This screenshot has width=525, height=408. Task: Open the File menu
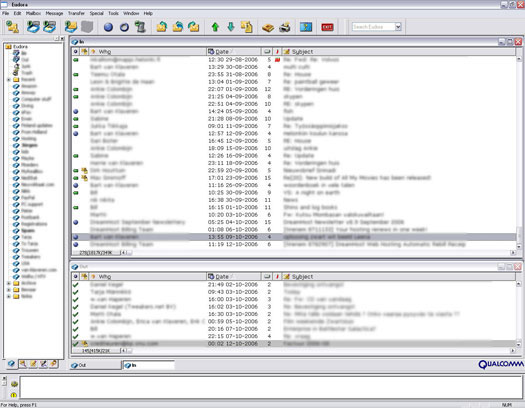click(6, 13)
